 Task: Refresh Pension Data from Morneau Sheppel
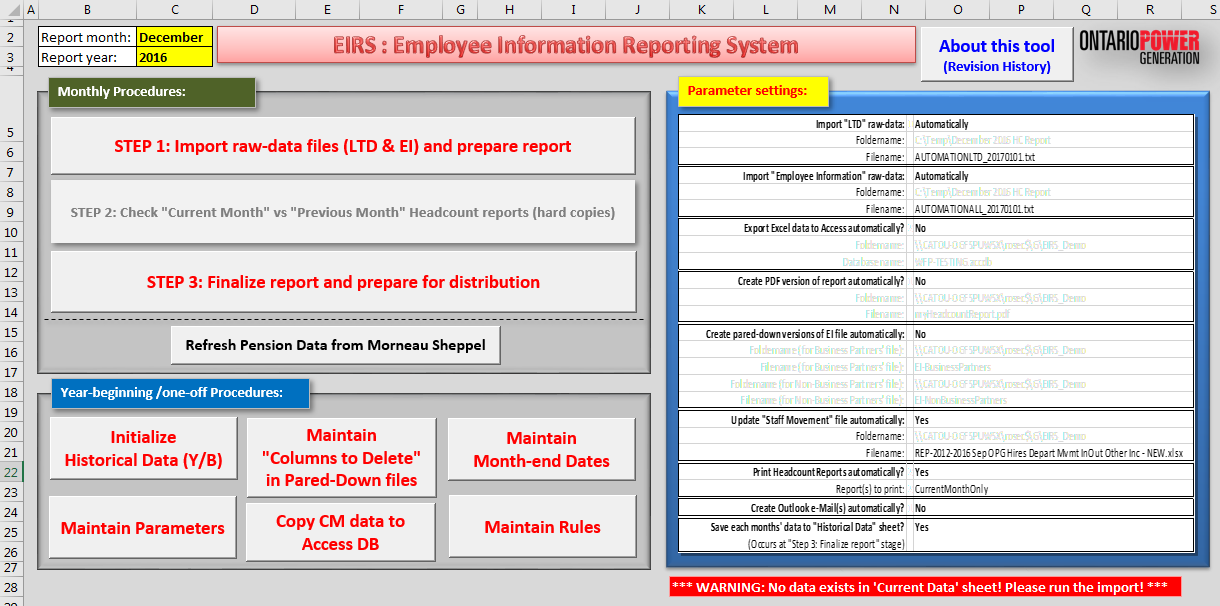(x=335, y=345)
